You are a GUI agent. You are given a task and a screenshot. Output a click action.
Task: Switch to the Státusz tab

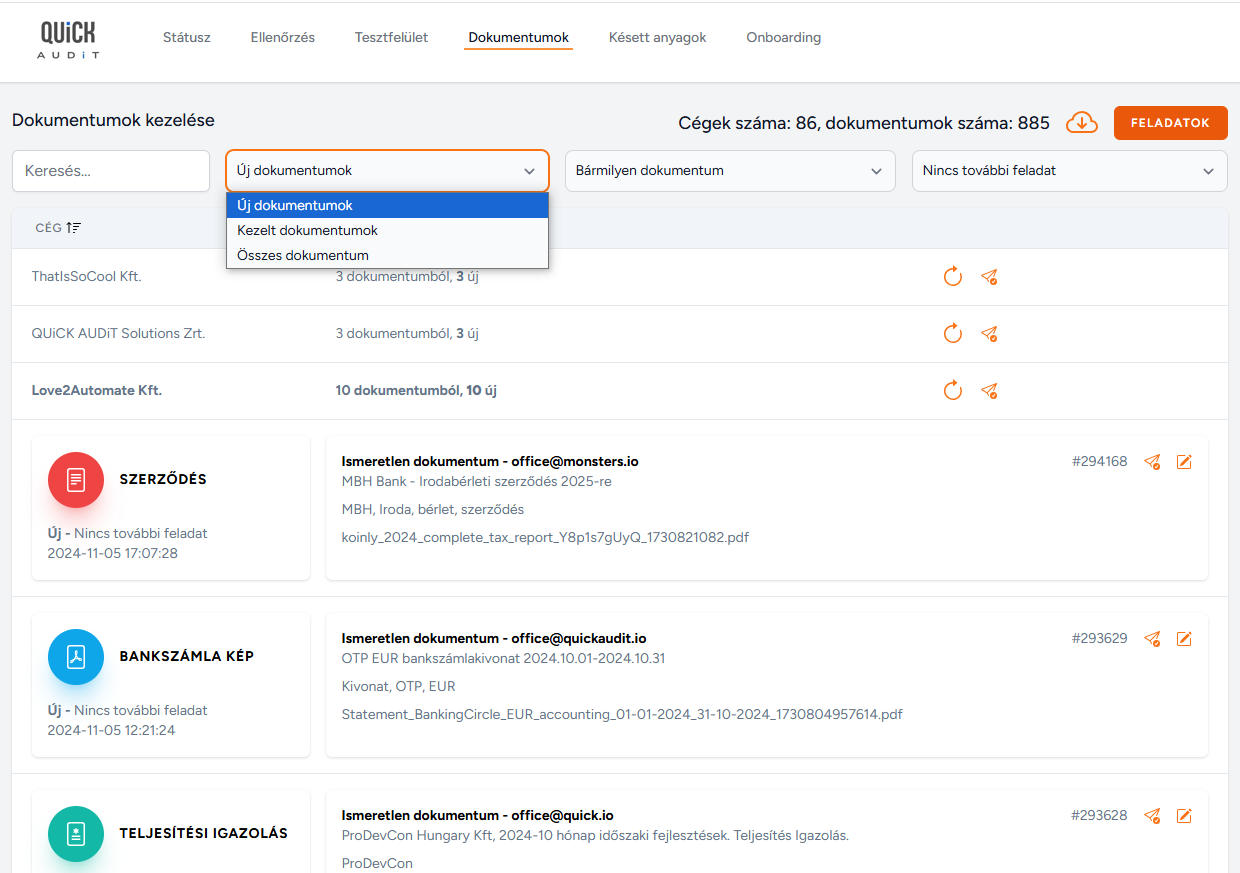(187, 38)
